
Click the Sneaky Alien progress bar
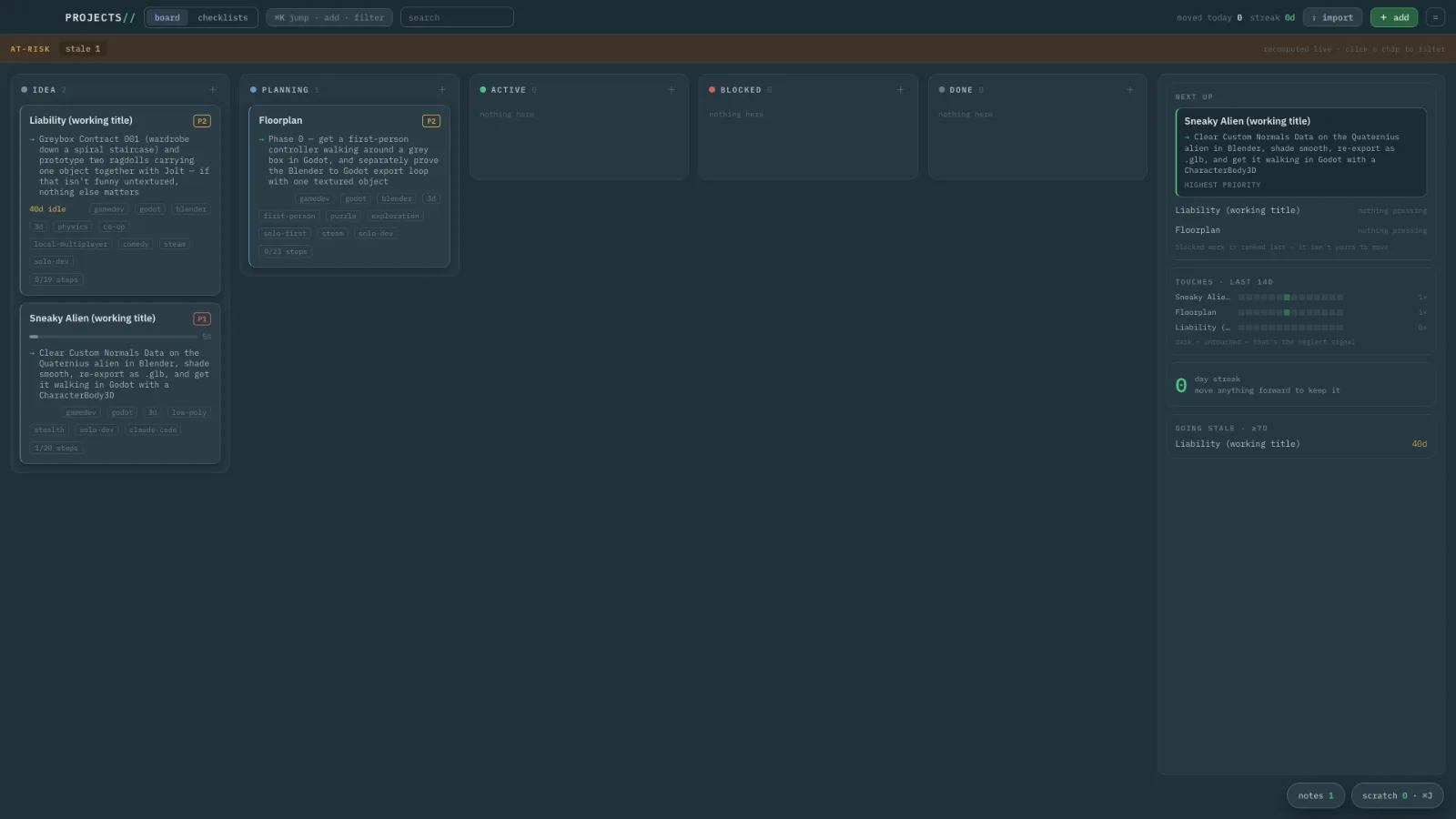pyautogui.click(x=114, y=337)
